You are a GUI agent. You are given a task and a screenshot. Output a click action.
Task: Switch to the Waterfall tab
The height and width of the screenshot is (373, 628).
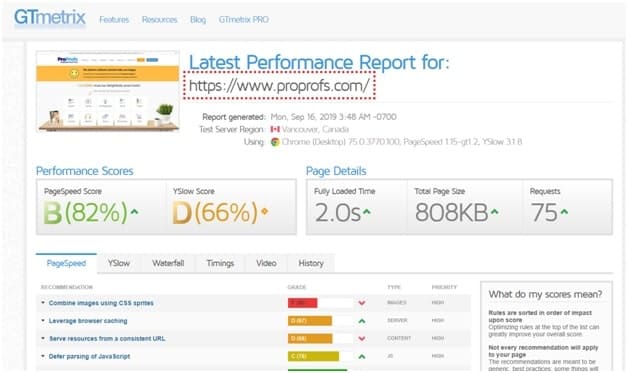click(168, 263)
